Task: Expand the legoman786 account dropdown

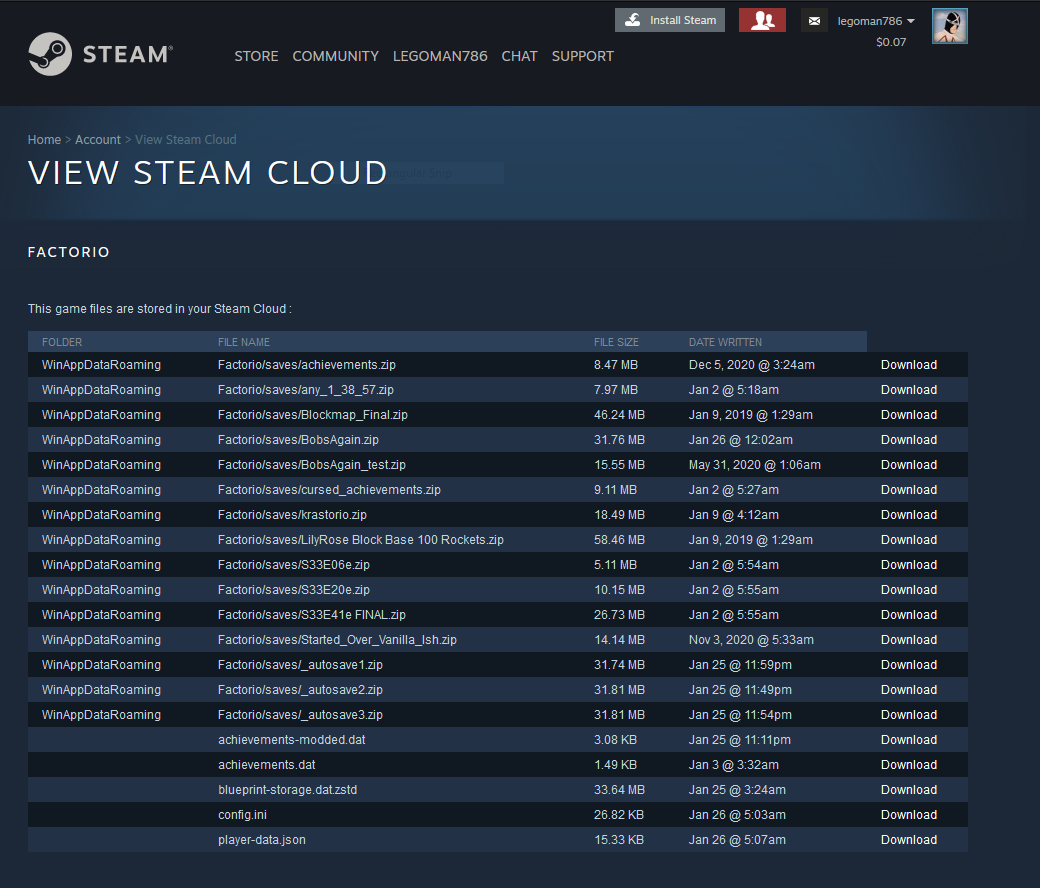Action: pos(876,21)
